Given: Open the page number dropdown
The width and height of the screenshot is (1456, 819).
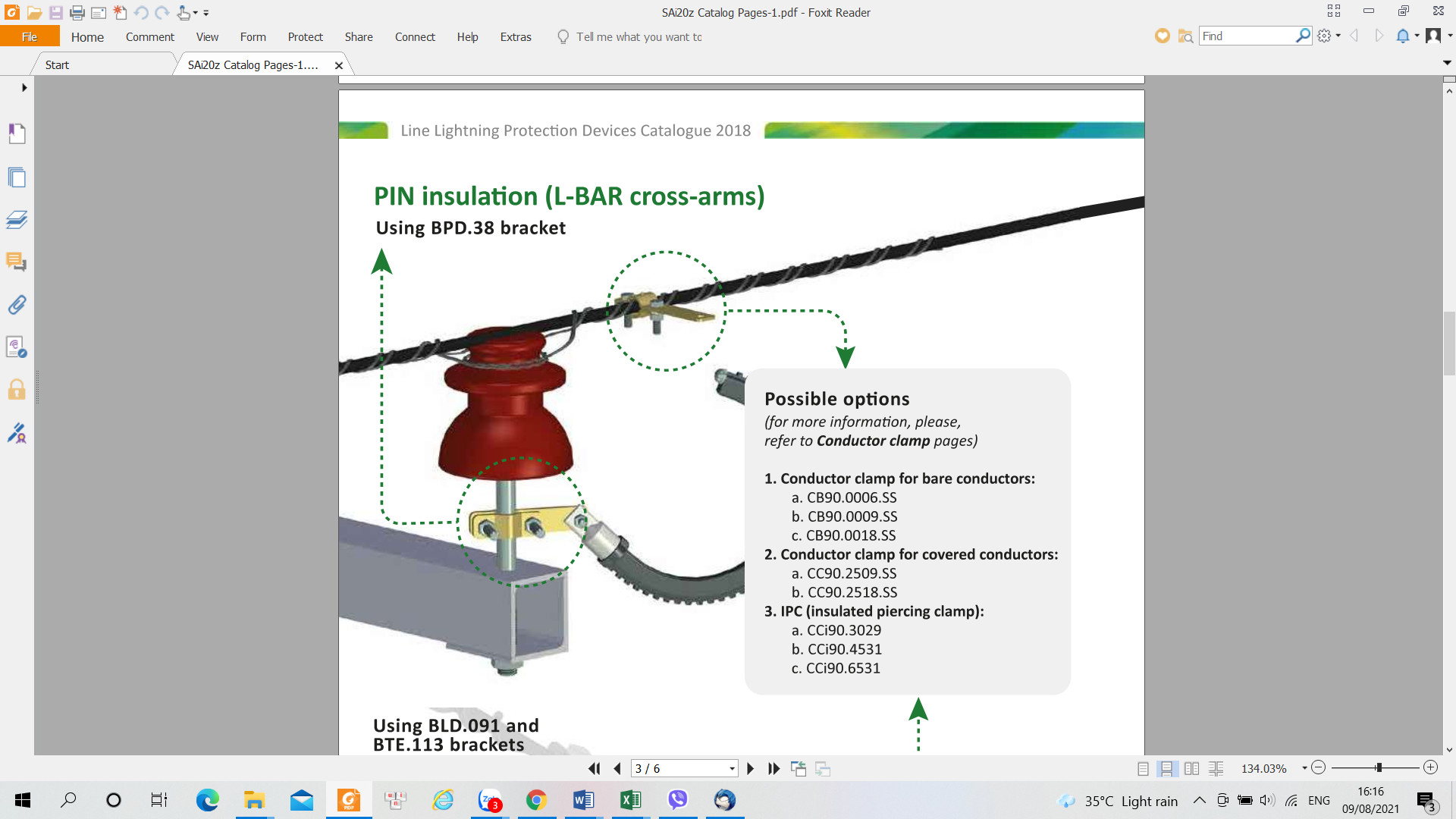Looking at the screenshot, I should click(732, 768).
